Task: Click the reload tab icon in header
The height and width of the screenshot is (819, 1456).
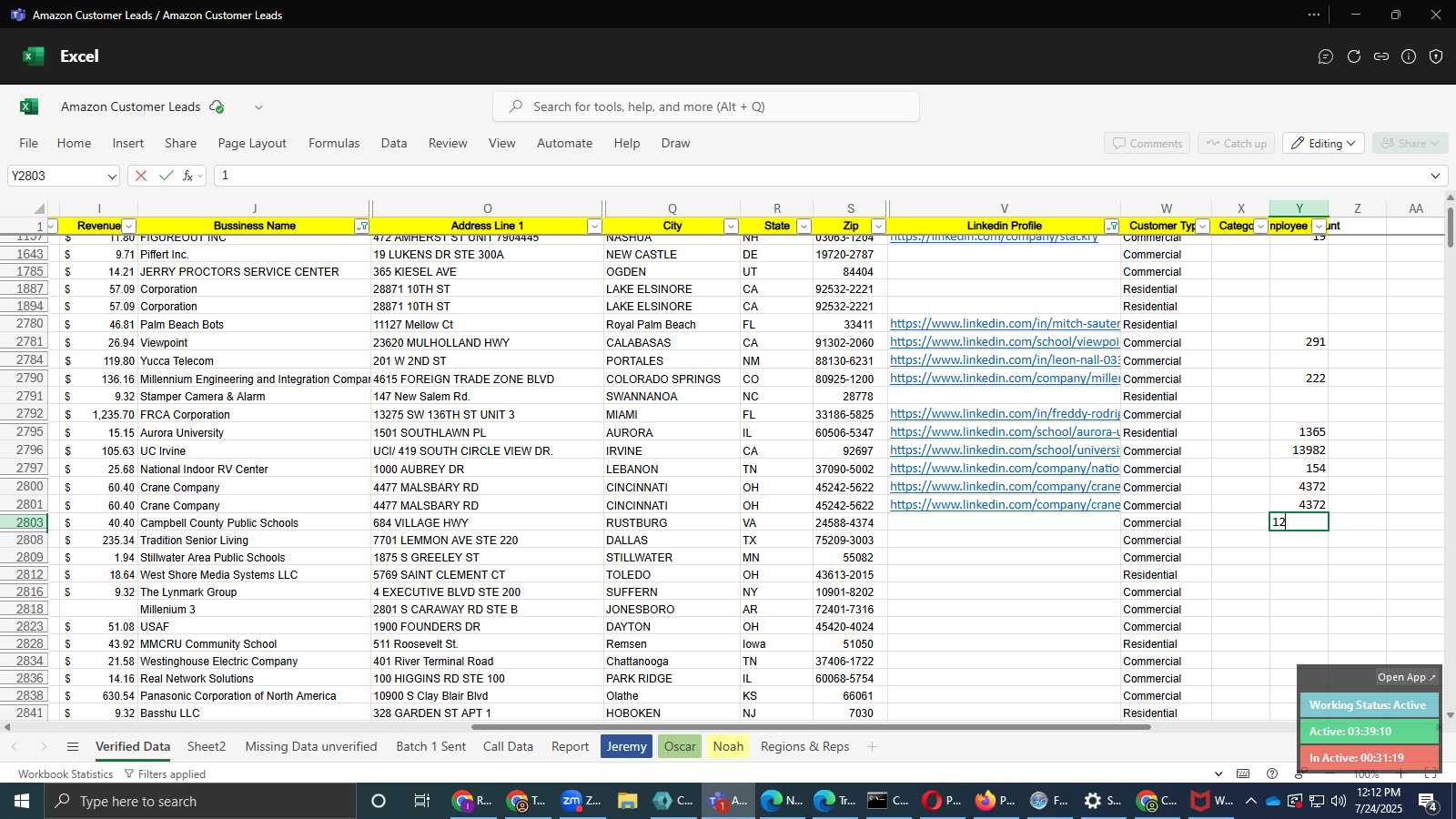Action: tap(1354, 56)
